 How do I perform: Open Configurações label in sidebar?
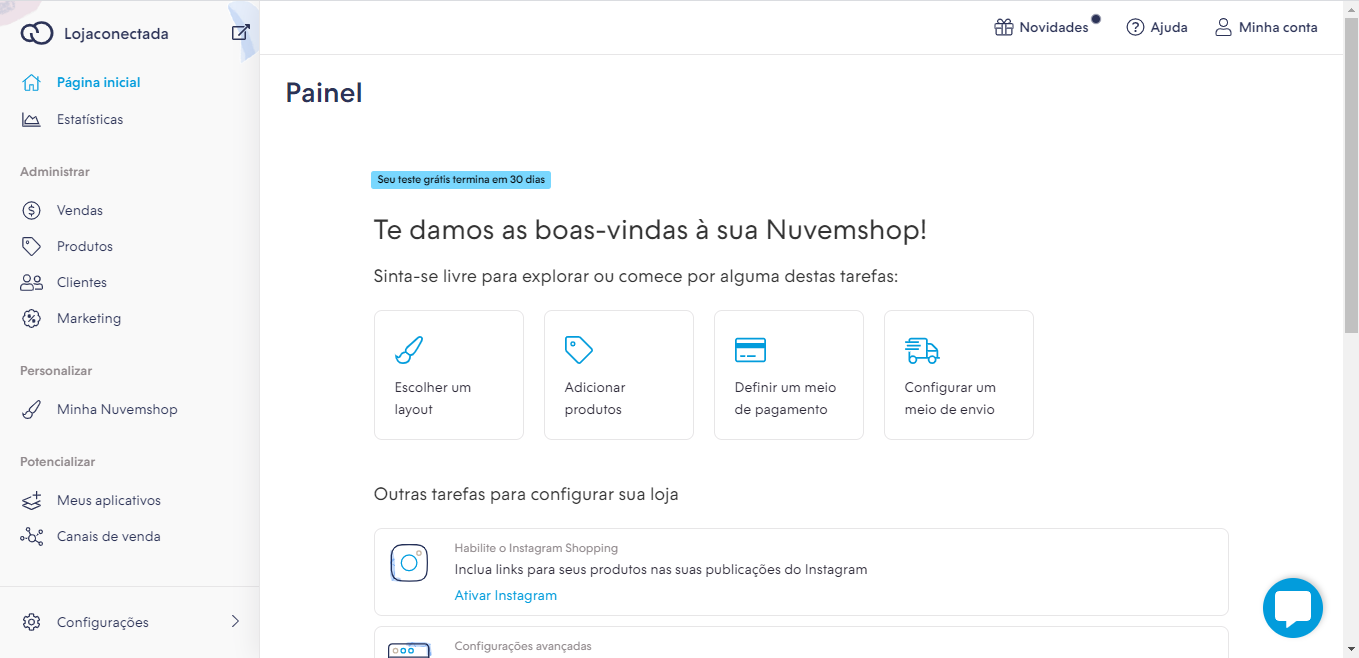click(103, 623)
